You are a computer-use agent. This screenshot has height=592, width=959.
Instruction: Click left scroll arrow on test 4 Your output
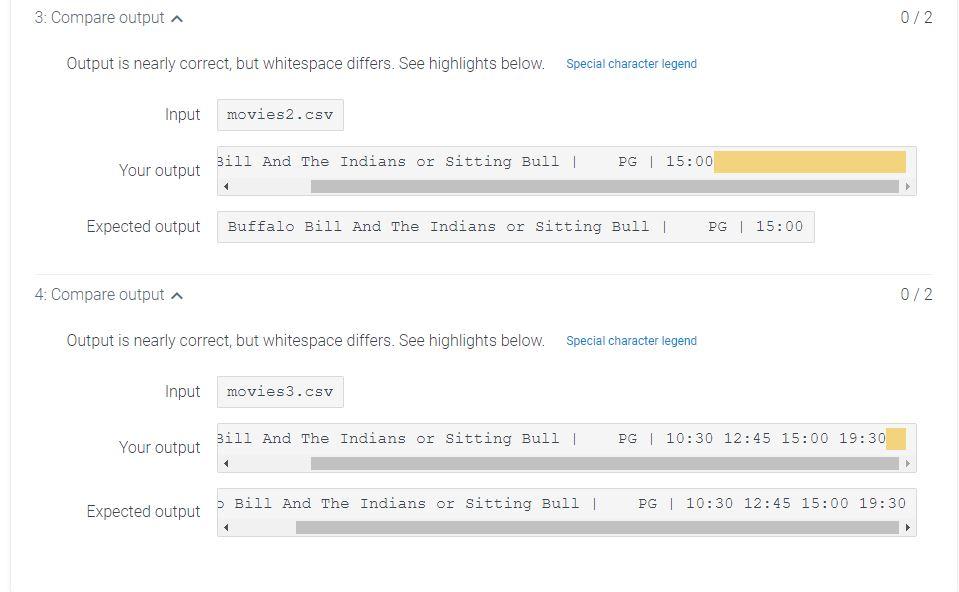coord(225,463)
